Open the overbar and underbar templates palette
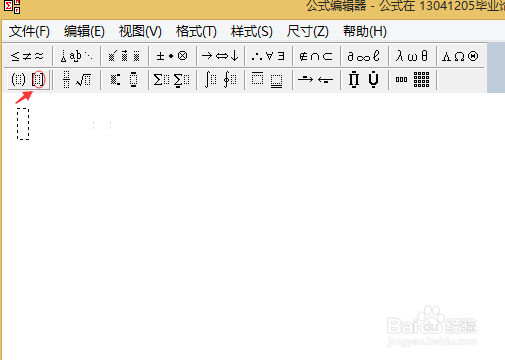The width and height of the screenshot is (505, 360). coord(268,80)
